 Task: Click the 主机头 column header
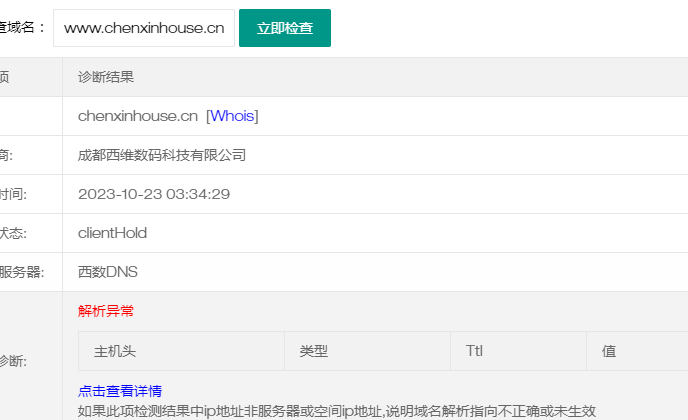[x=115, y=352]
